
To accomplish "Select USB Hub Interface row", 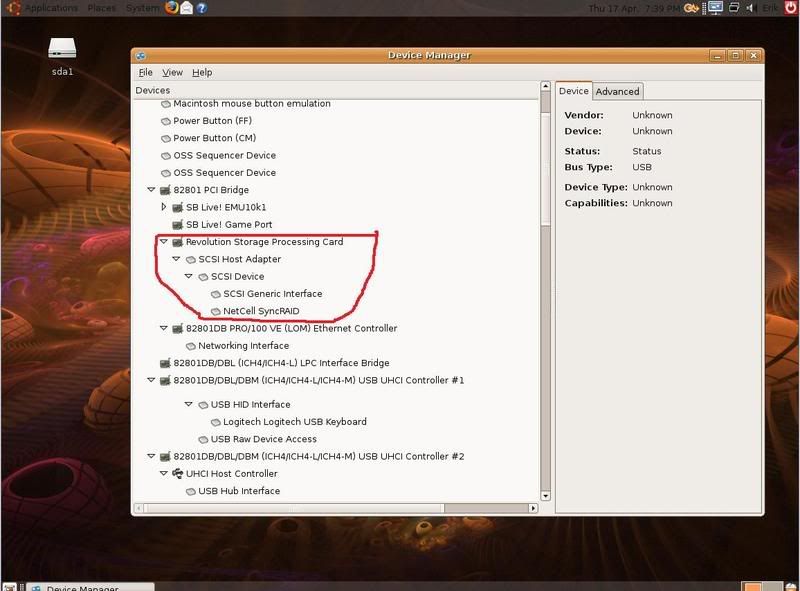I will [239, 491].
